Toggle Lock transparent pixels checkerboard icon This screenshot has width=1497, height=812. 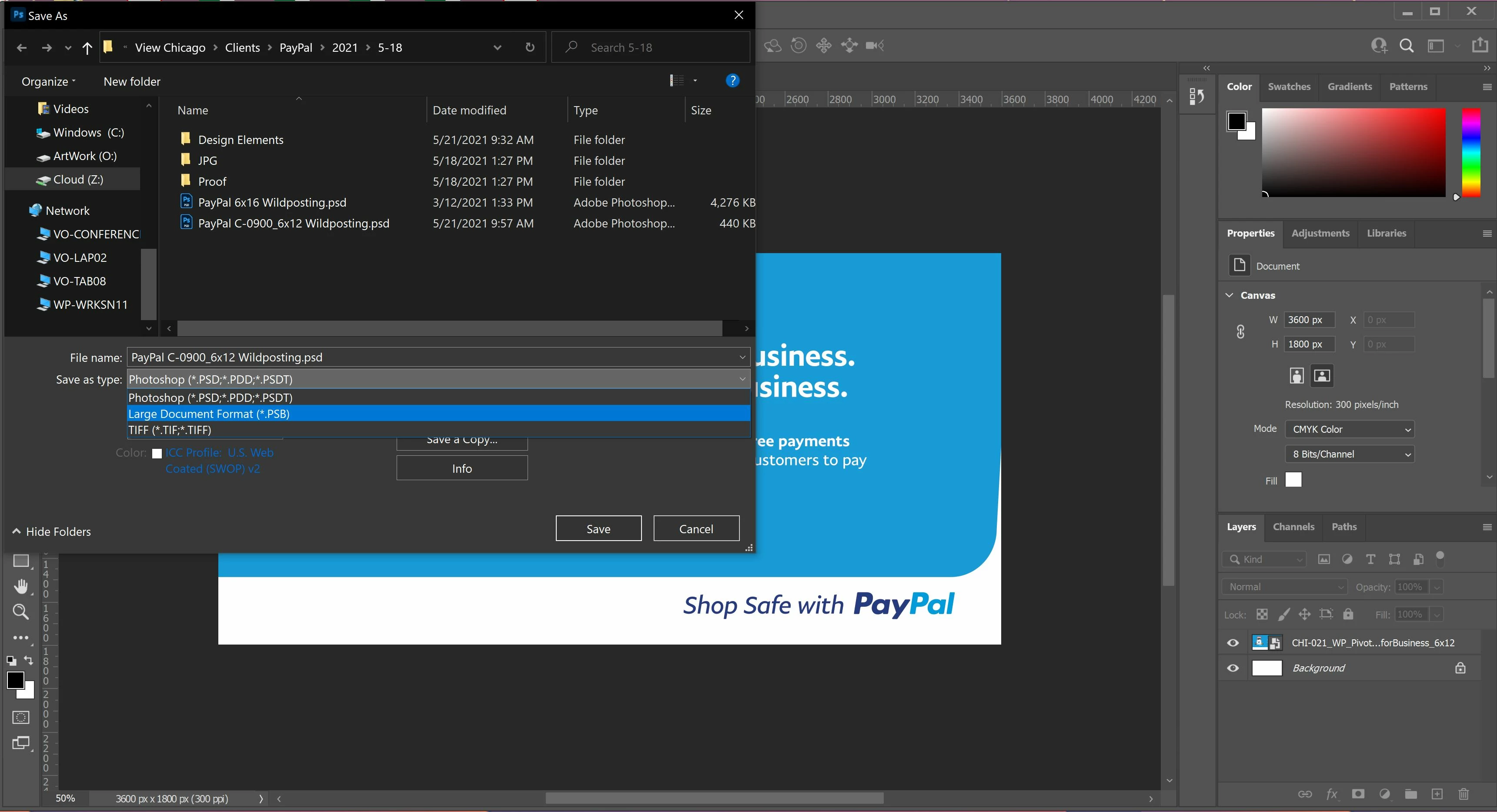coord(1262,615)
